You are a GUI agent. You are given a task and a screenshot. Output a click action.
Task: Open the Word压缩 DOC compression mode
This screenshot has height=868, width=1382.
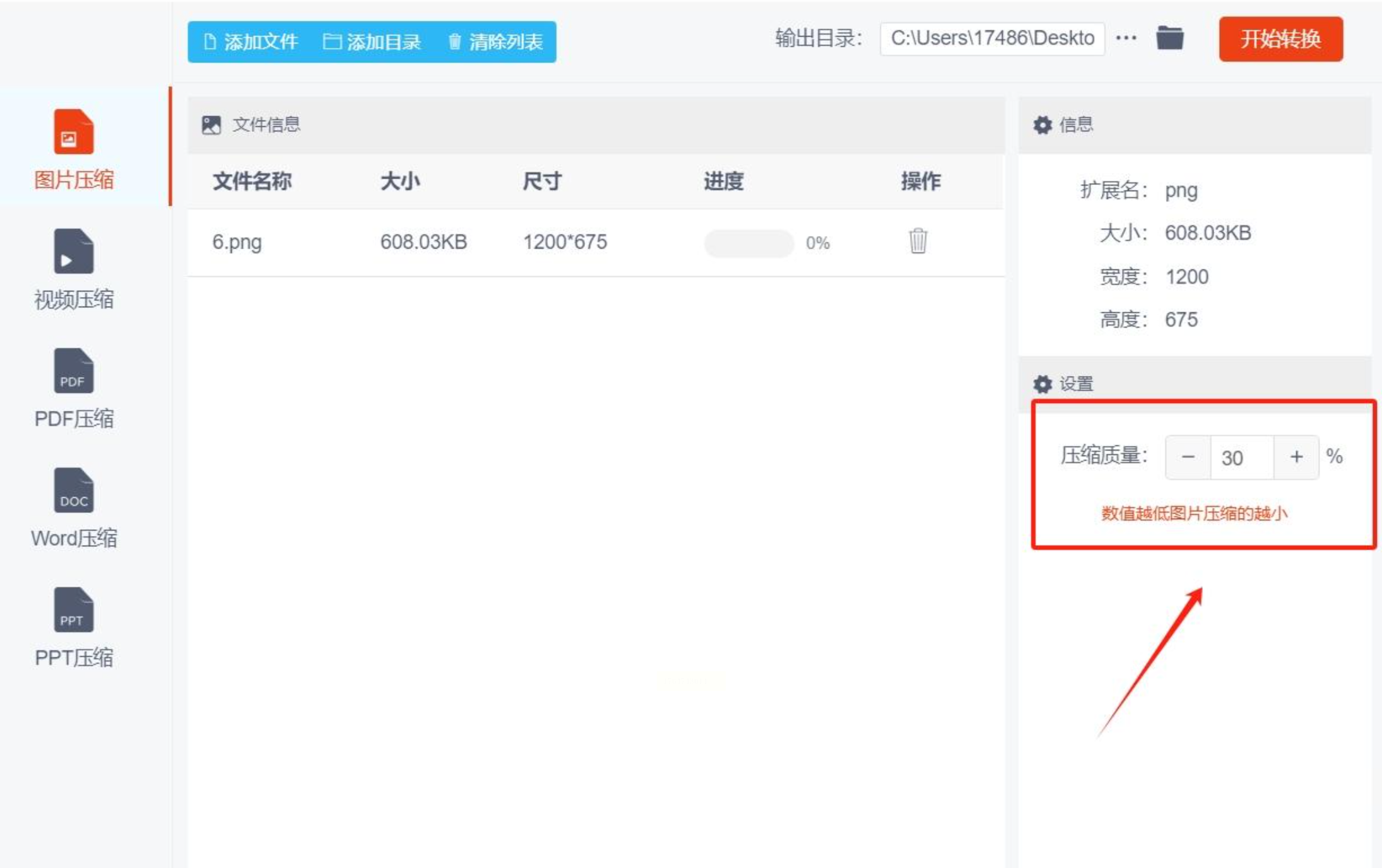[x=74, y=491]
